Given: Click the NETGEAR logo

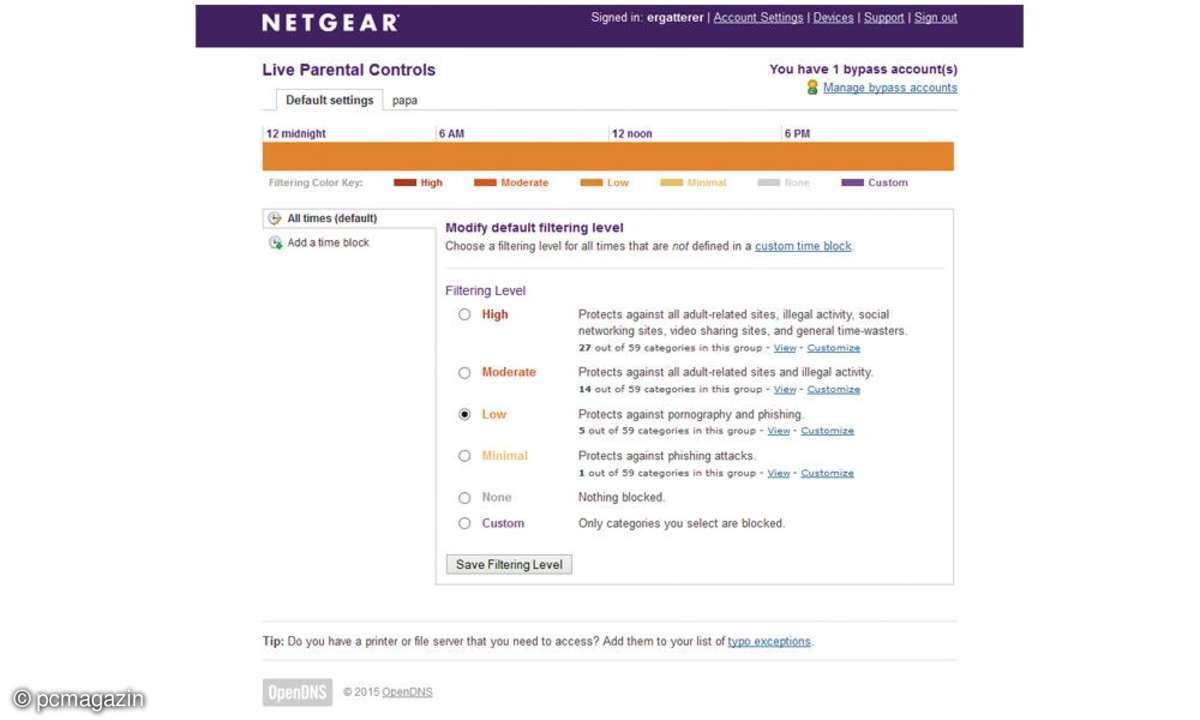Looking at the screenshot, I should click(x=330, y=22).
